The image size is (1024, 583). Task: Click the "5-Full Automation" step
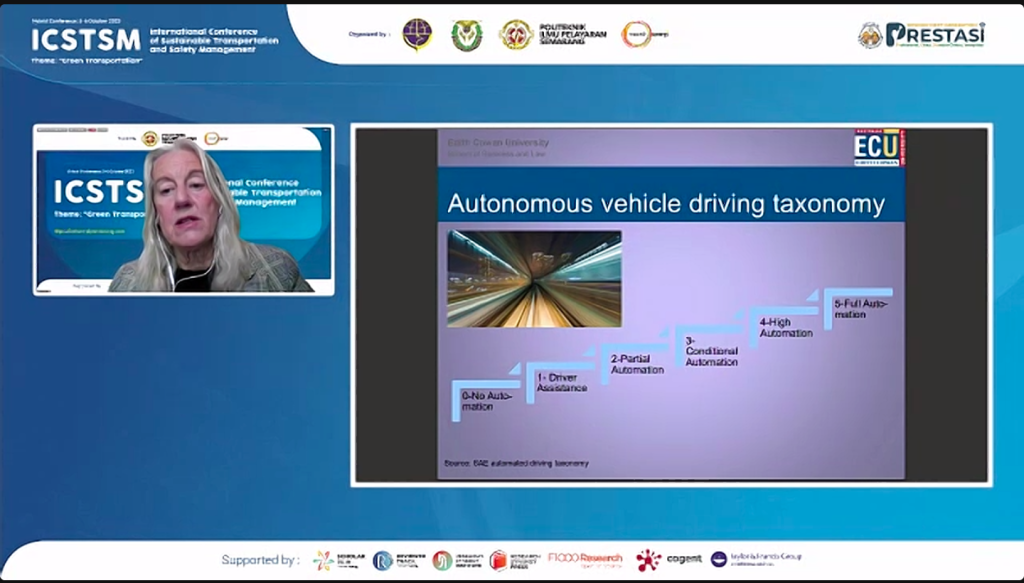(860, 308)
